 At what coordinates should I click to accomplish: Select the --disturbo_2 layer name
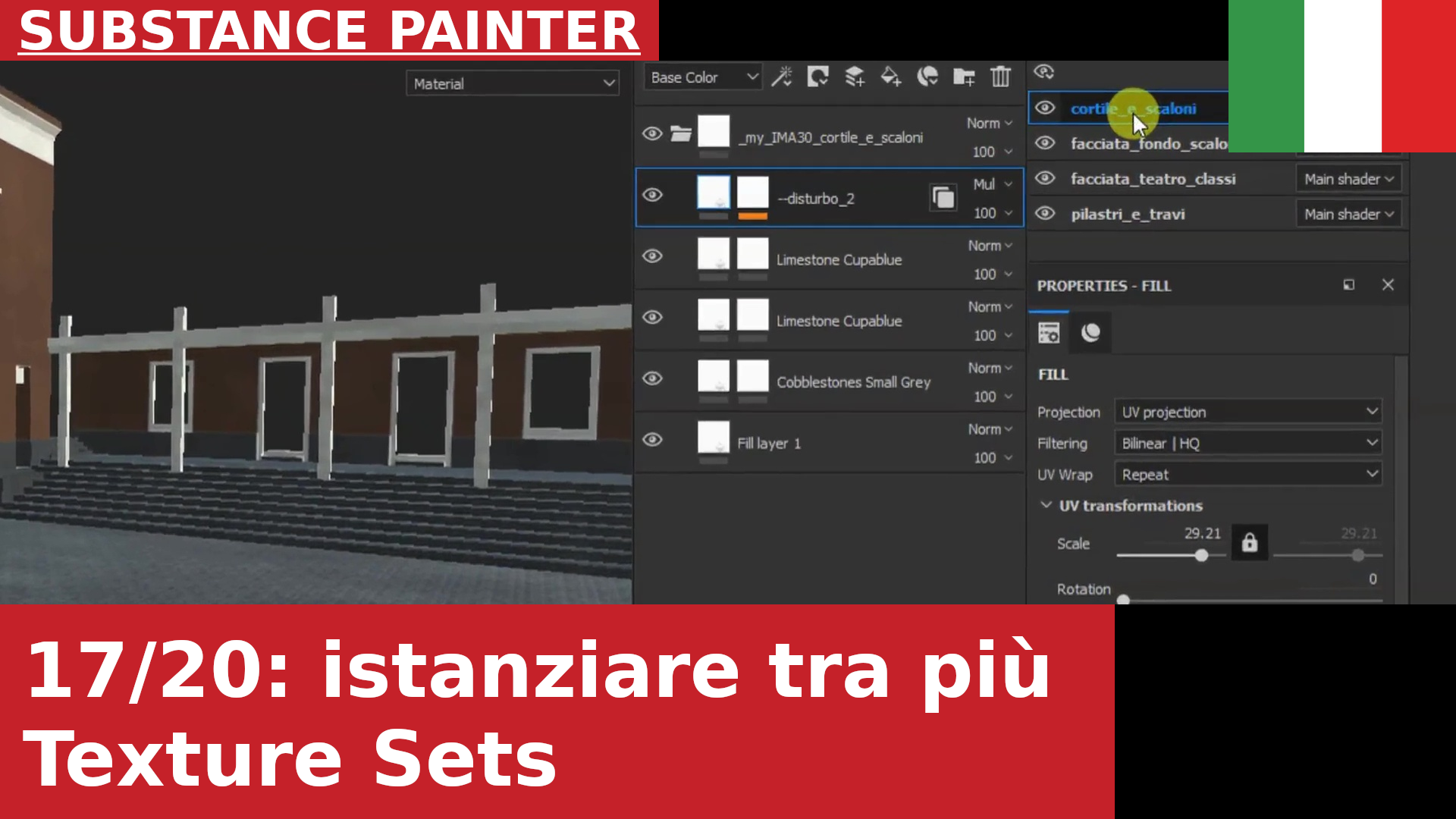pos(816,199)
